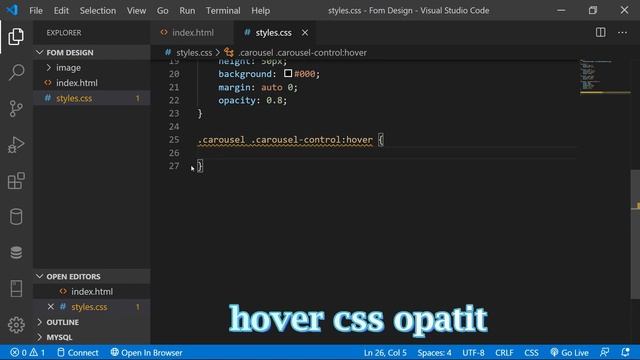This screenshot has width=640, height=360.
Task: Expand the image folder
Action: 92,67
